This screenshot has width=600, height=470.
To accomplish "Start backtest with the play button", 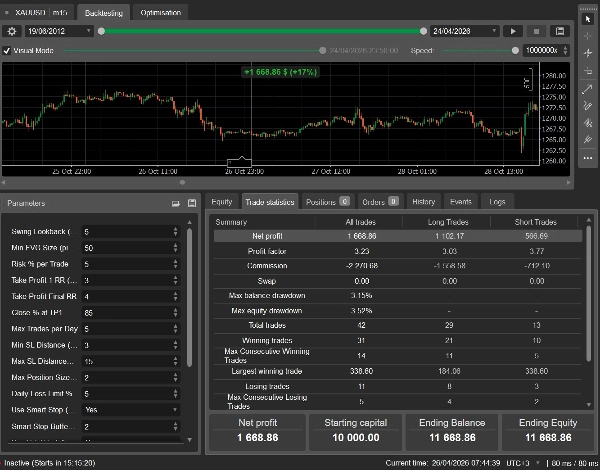I will pos(513,31).
